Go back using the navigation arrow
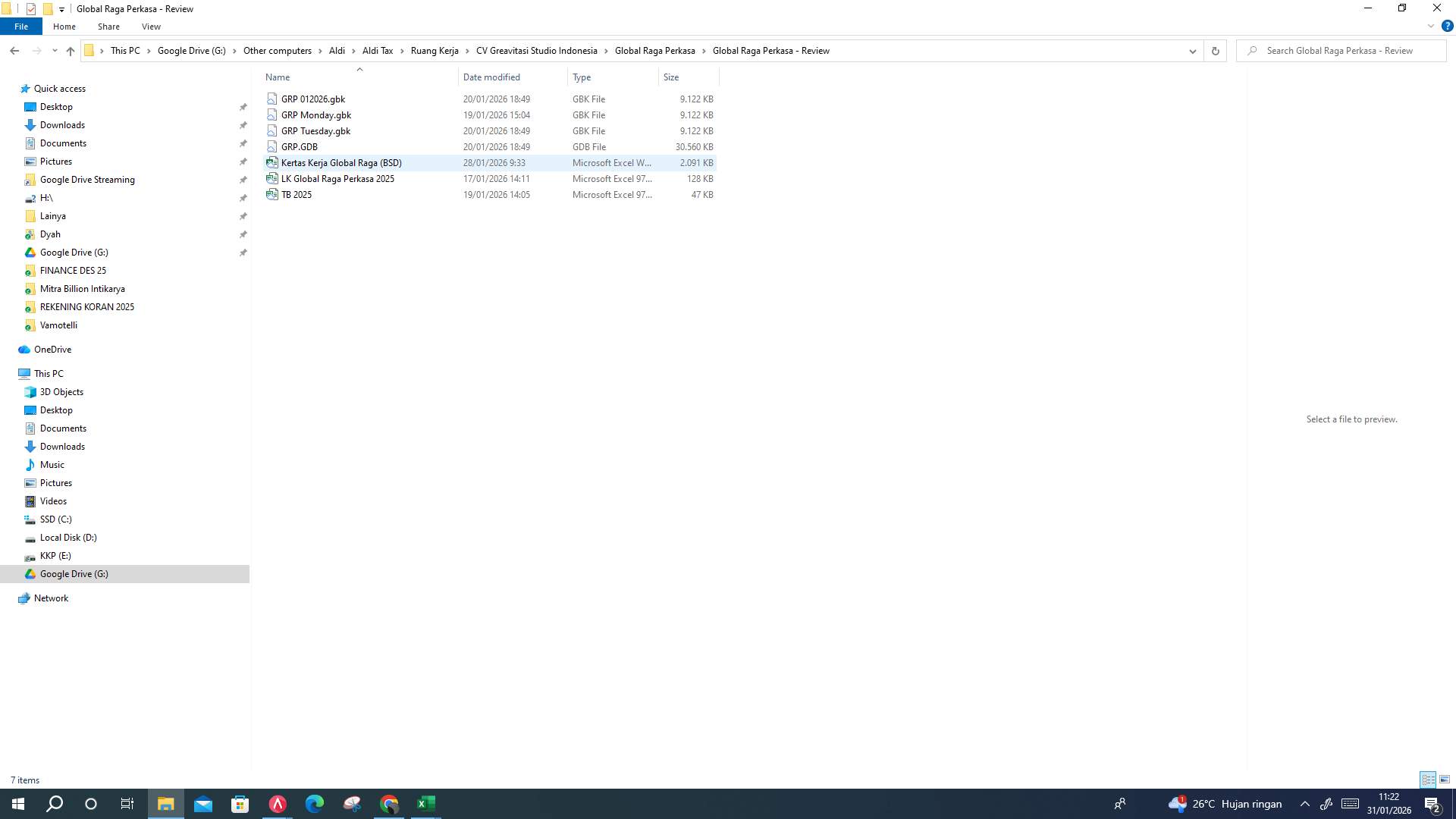Screen dimensions: 1456x819 tap(14, 50)
